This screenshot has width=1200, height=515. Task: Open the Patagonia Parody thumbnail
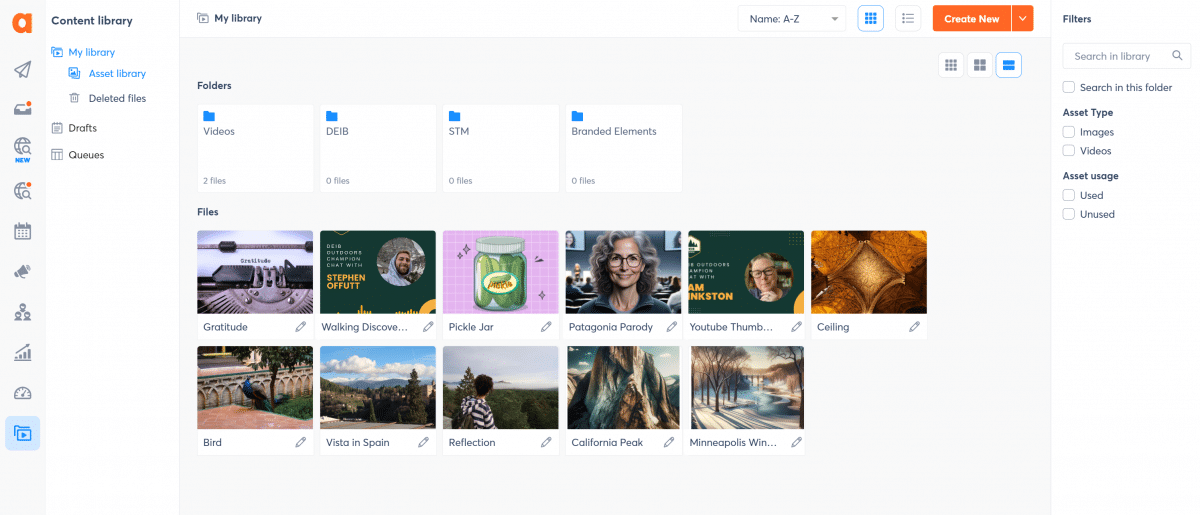[x=624, y=272]
